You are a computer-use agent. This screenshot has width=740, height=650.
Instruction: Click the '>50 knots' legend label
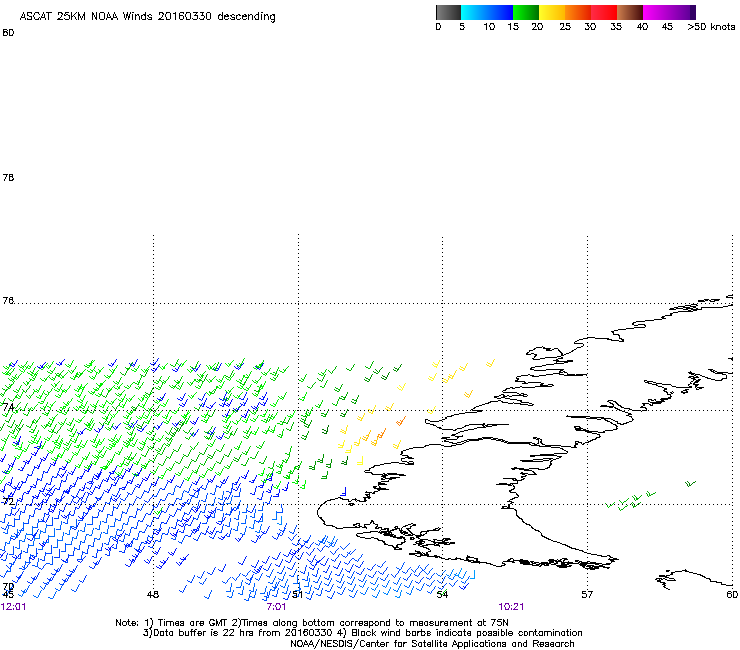[711, 27]
